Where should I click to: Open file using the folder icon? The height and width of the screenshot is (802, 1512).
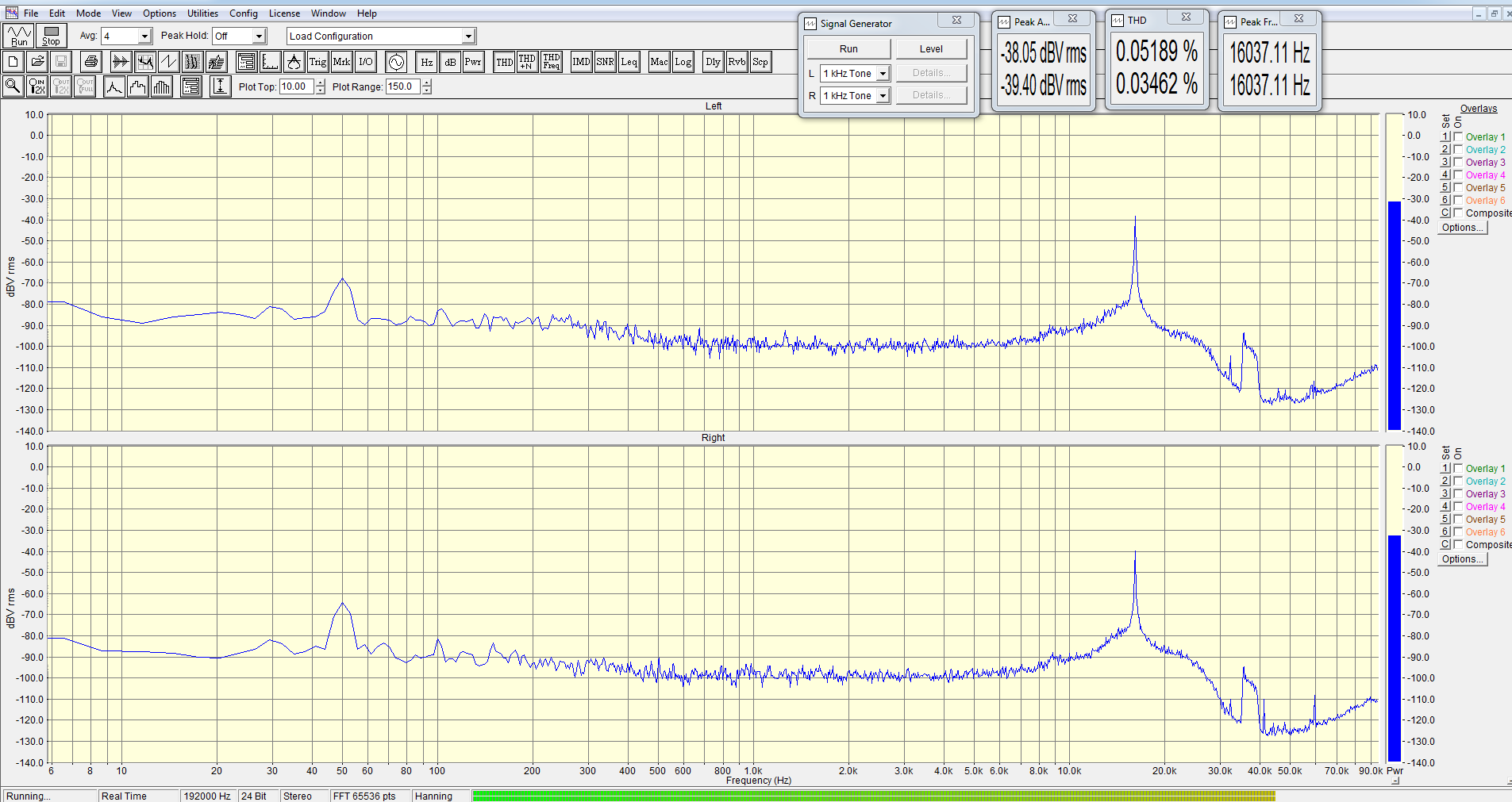37,62
